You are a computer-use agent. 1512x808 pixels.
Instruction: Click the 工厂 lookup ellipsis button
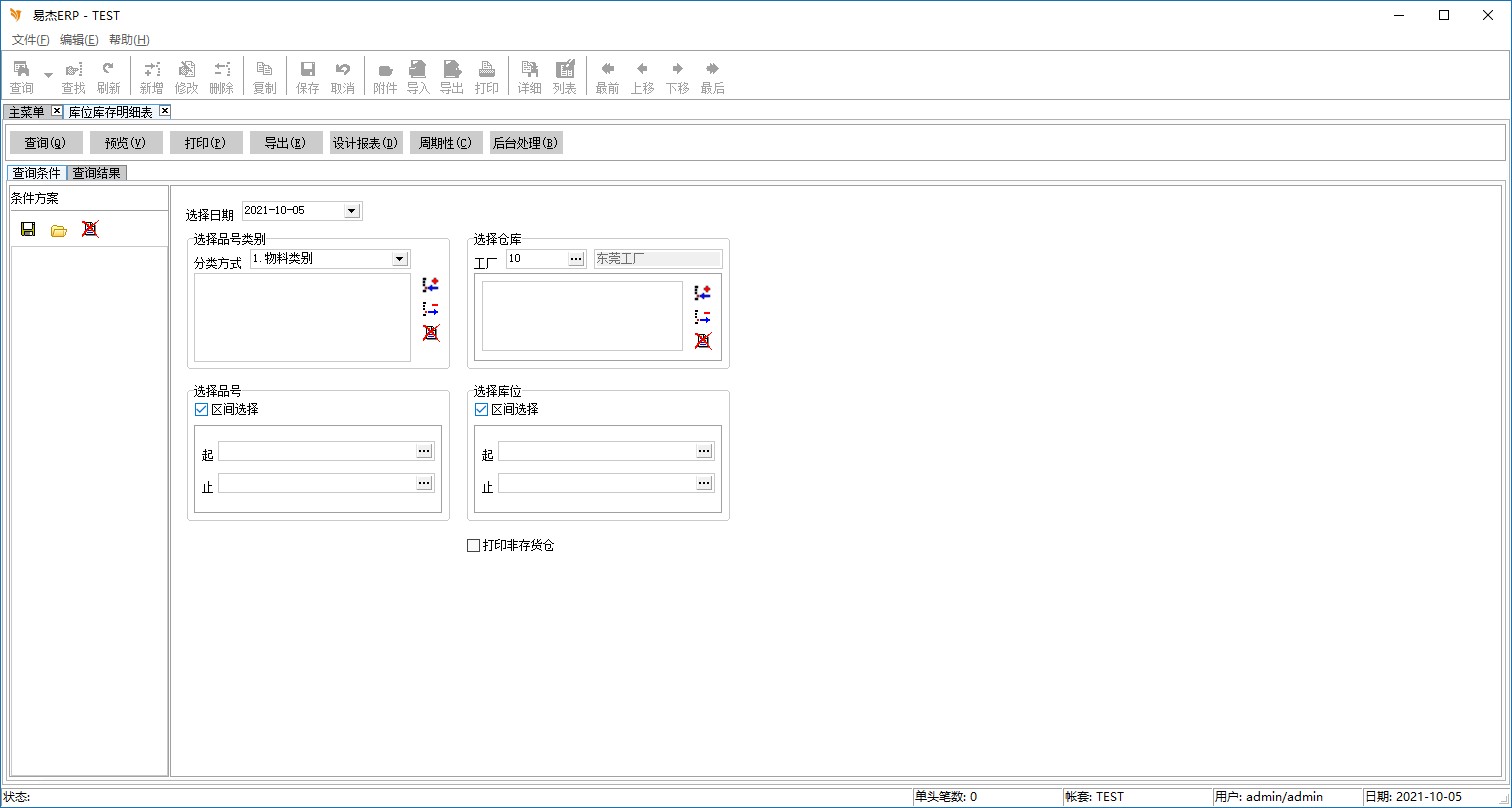click(576, 259)
